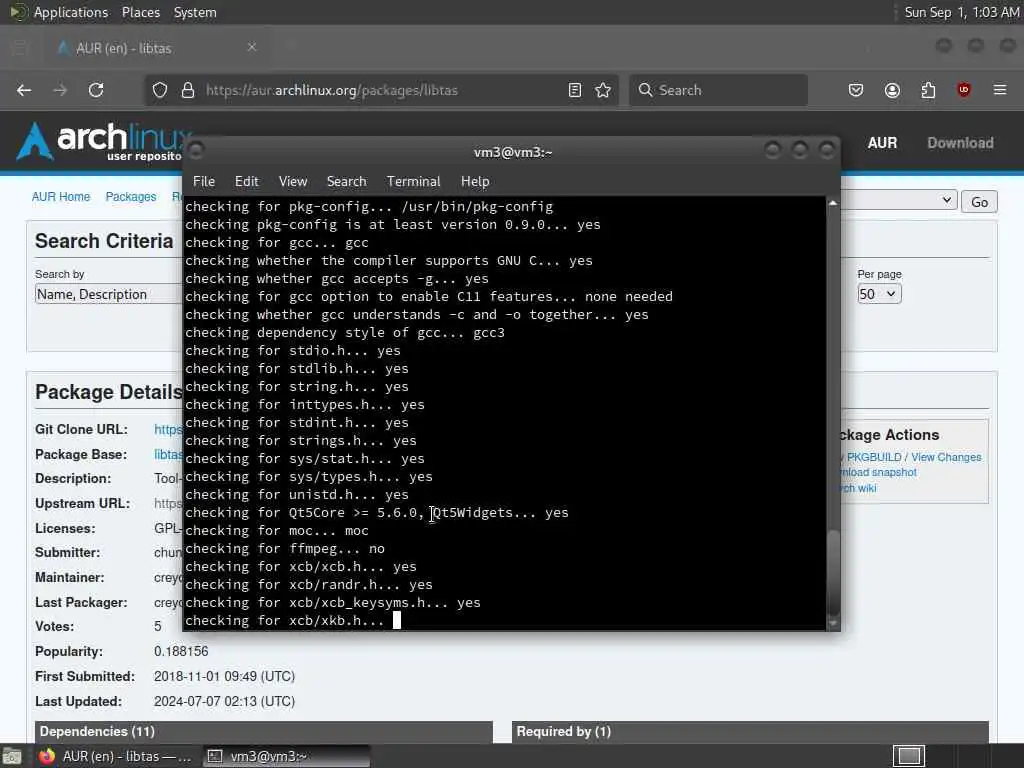Click the MATE logo icon beside Applications
Viewport: 1024px width, 768px height.
point(18,12)
